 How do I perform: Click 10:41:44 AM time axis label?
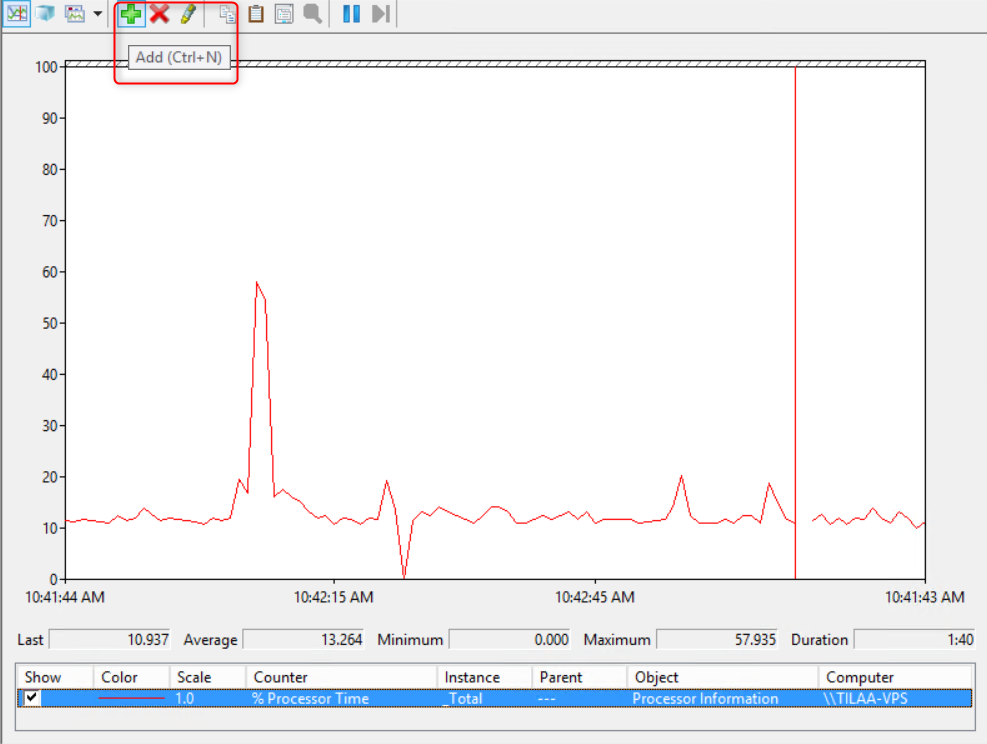tap(65, 597)
